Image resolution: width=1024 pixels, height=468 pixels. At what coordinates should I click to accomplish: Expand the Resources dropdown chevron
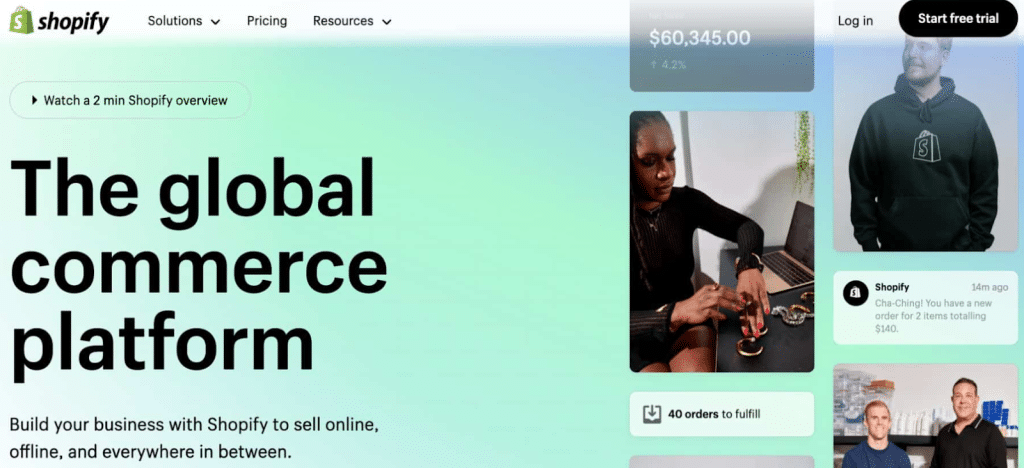coord(387,22)
